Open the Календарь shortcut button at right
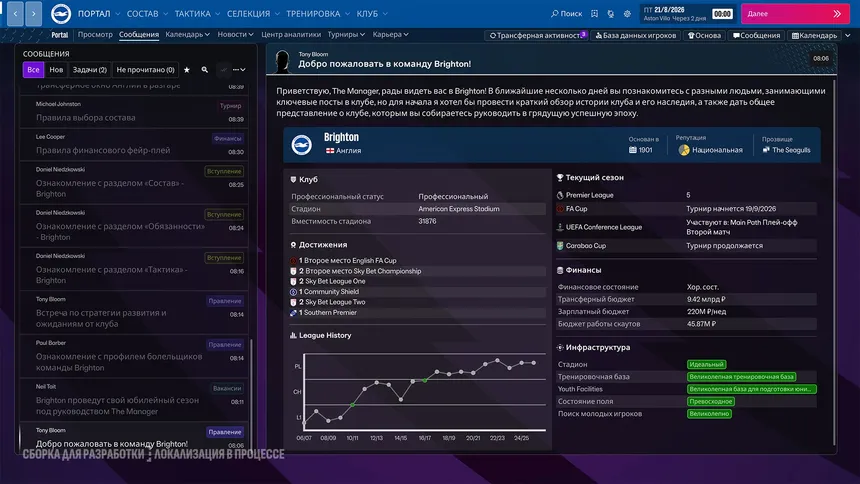 point(814,35)
